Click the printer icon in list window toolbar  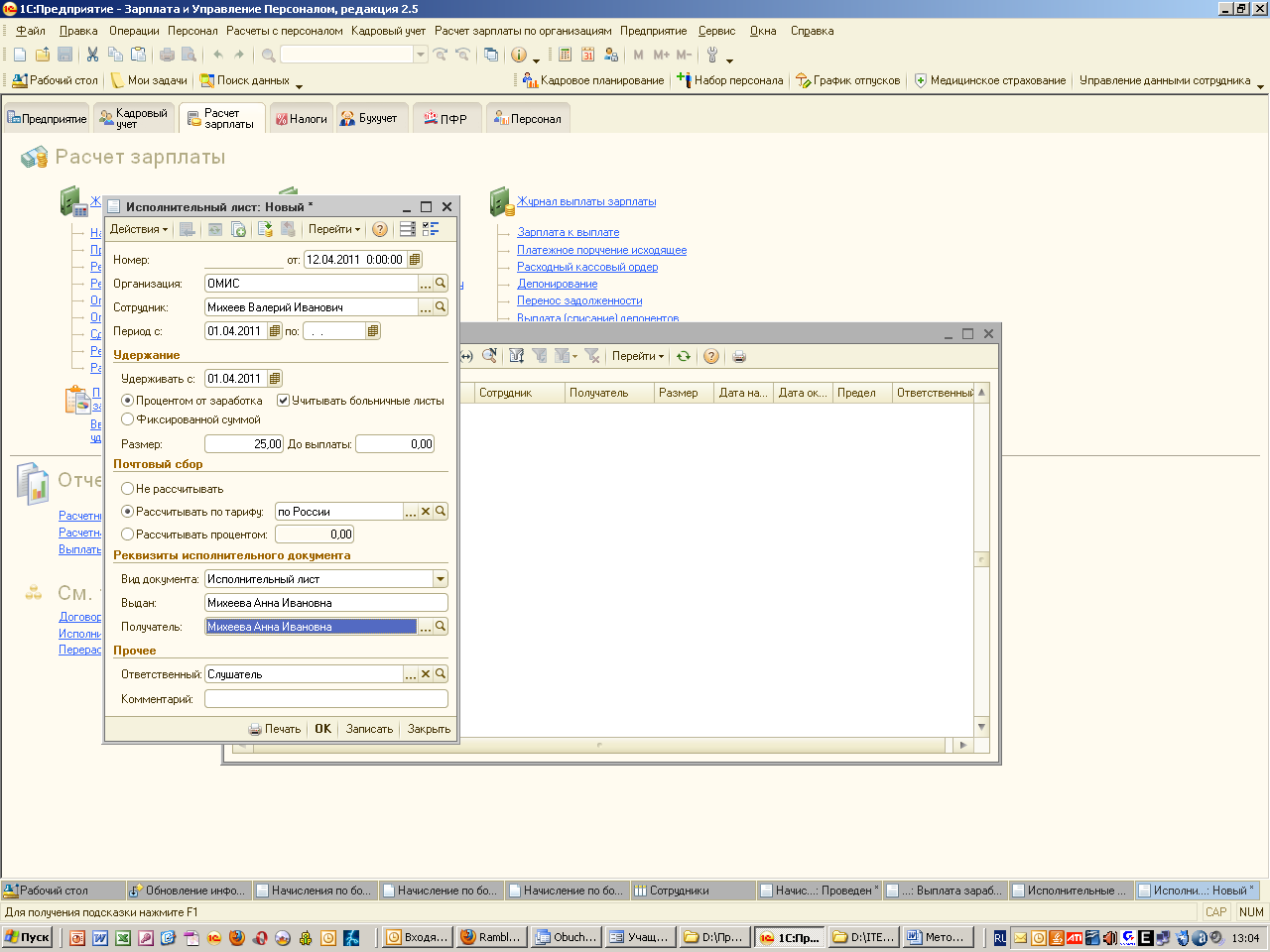pyautogui.click(x=738, y=356)
